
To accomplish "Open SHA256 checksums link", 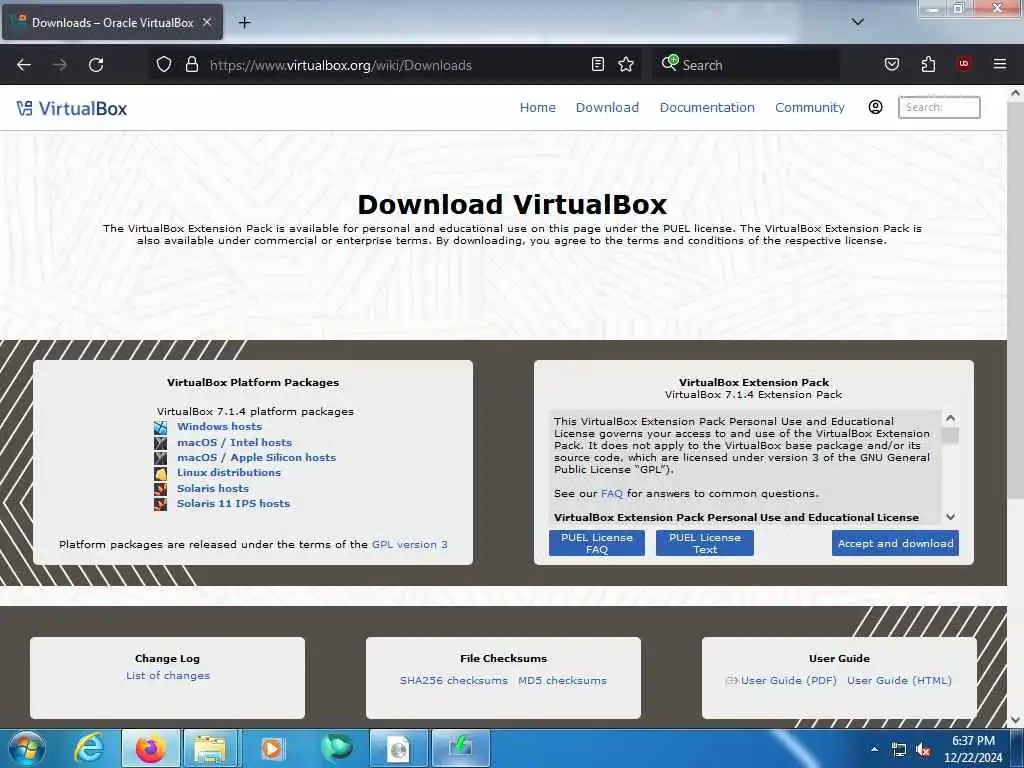I will pyautogui.click(x=454, y=680).
